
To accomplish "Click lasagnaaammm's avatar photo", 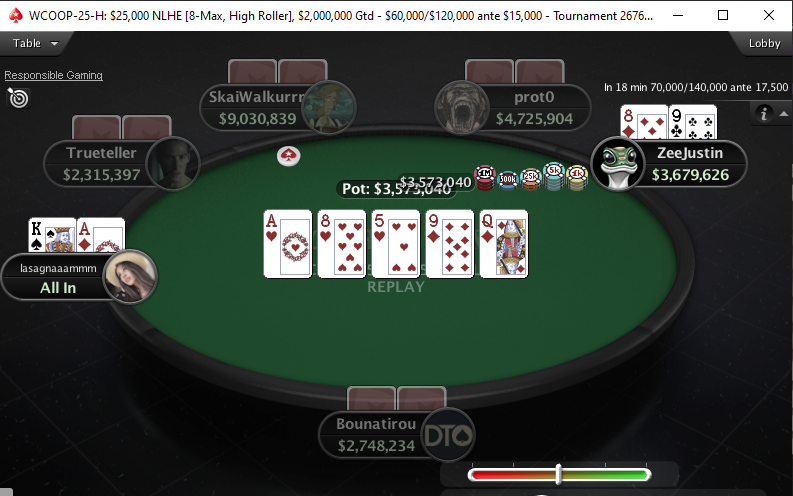I will (130, 276).
